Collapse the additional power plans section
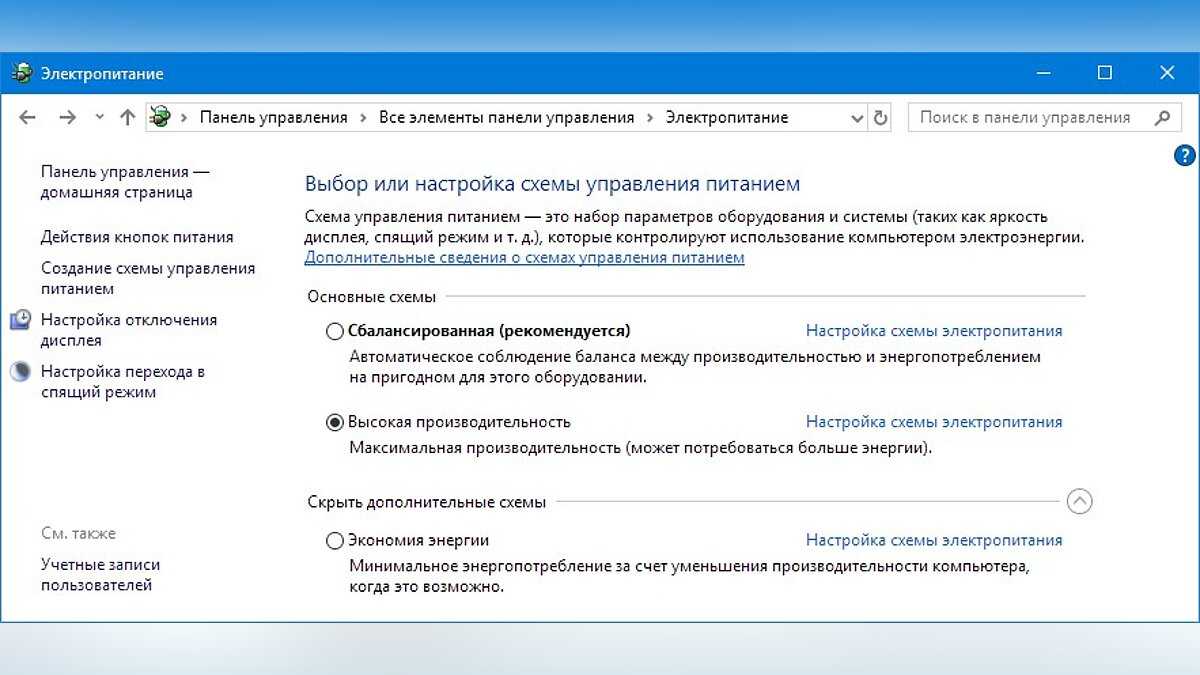Image resolution: width=1200 pixels, height=675 pixels. click(1079, 502)
